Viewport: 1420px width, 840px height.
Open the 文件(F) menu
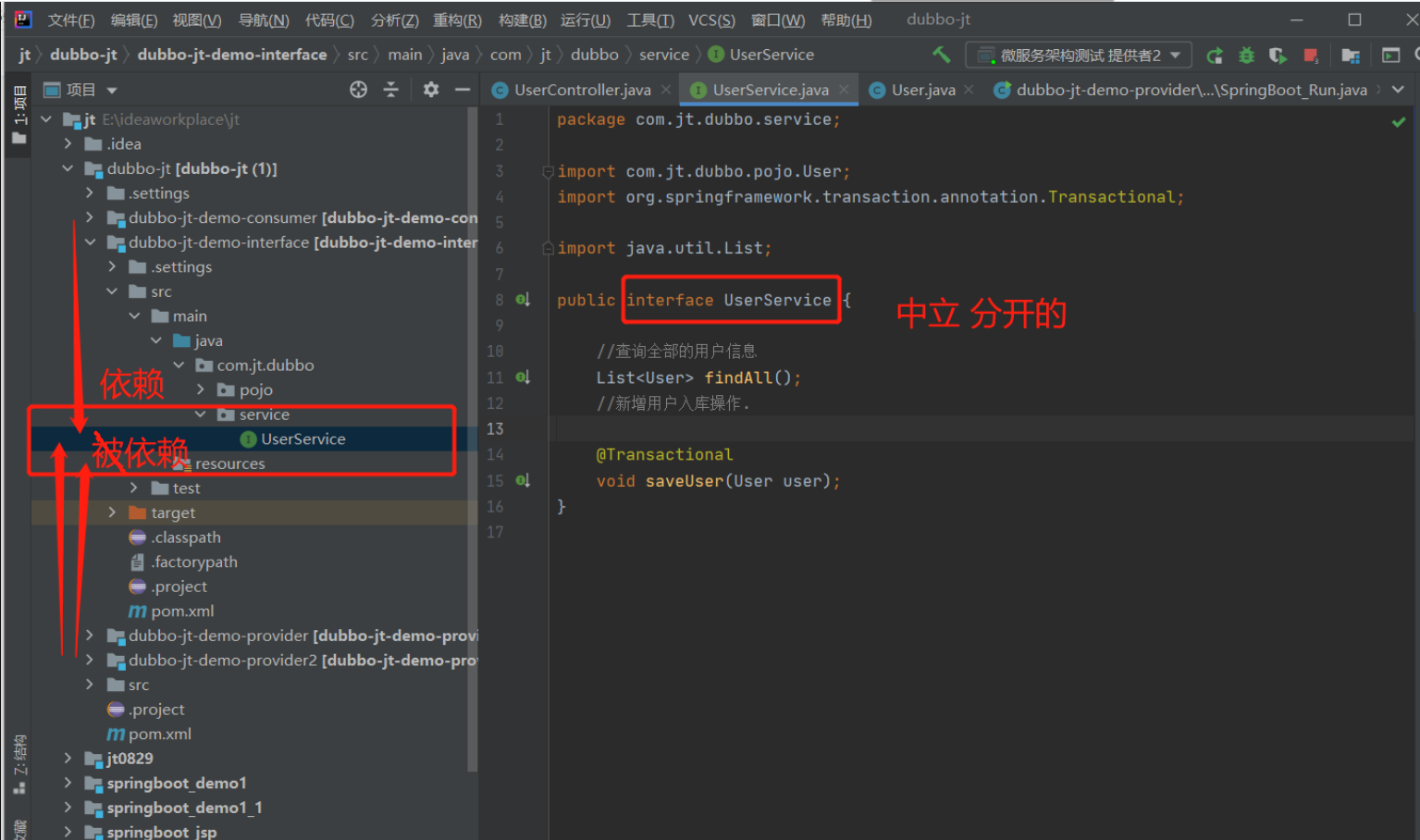tap(71, 20)
